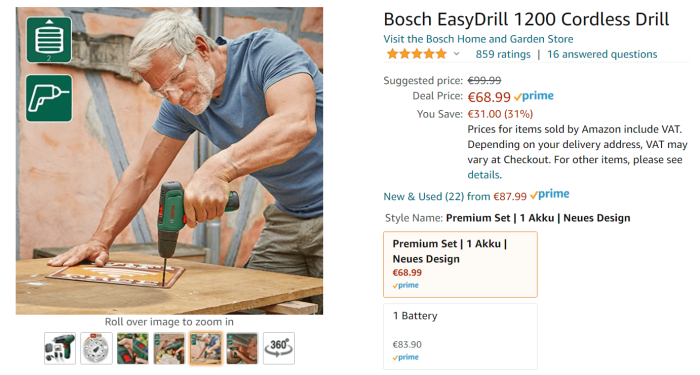Open the 360° view thumbnail
Image resolution: width=700 pixels, height=375 pixels.
point(279,348)
